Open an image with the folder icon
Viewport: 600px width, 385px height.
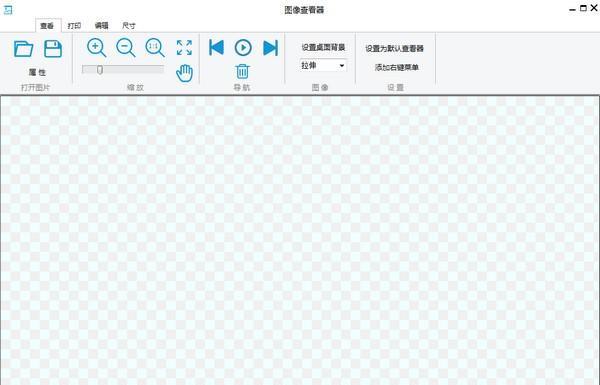pyautogui.click(x=23, y=49)
